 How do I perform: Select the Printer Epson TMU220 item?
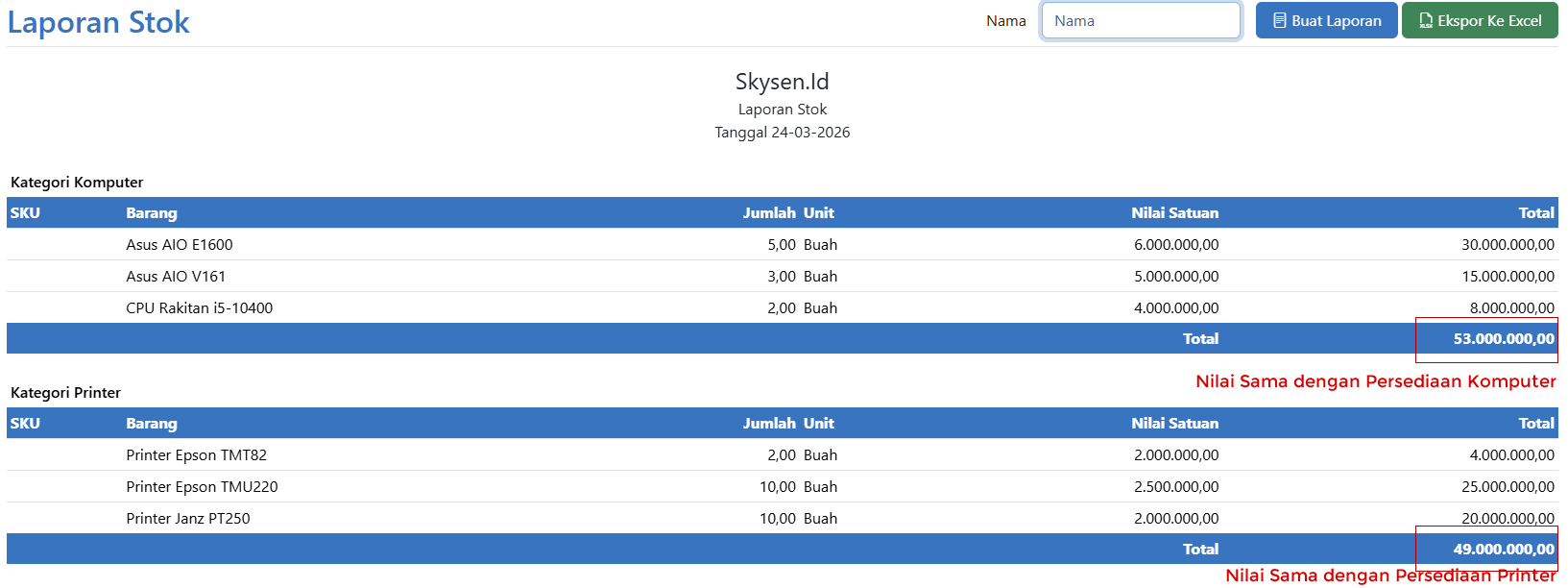pos(202,487)
